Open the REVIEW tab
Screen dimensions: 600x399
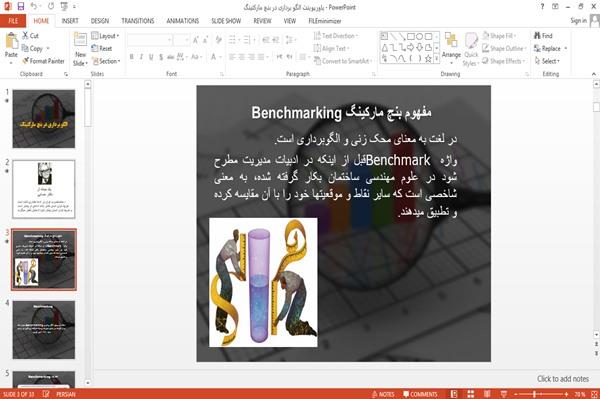click(262, 21)
